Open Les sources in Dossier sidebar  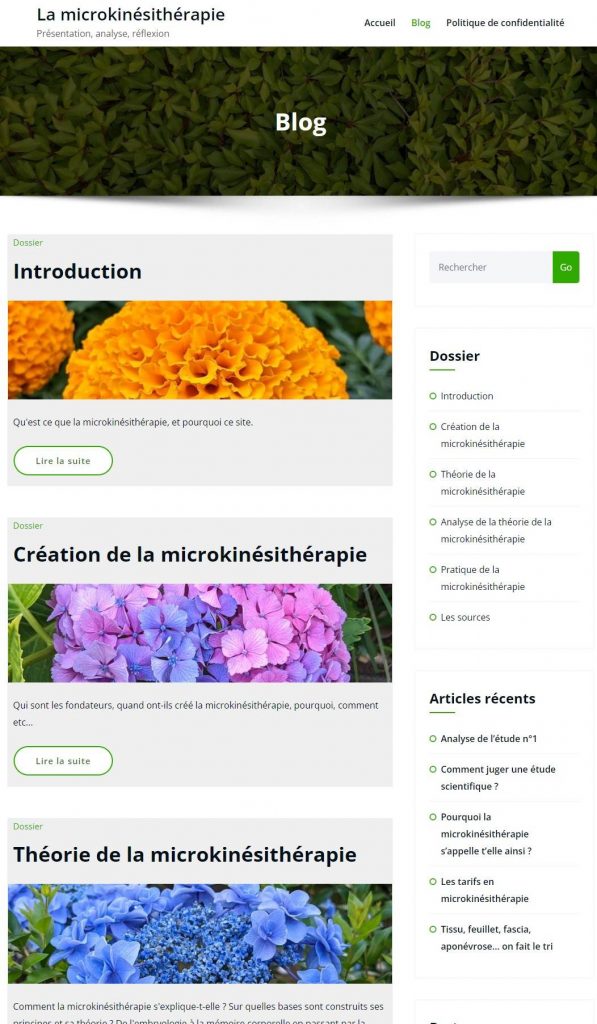click(x=465, y=617)
